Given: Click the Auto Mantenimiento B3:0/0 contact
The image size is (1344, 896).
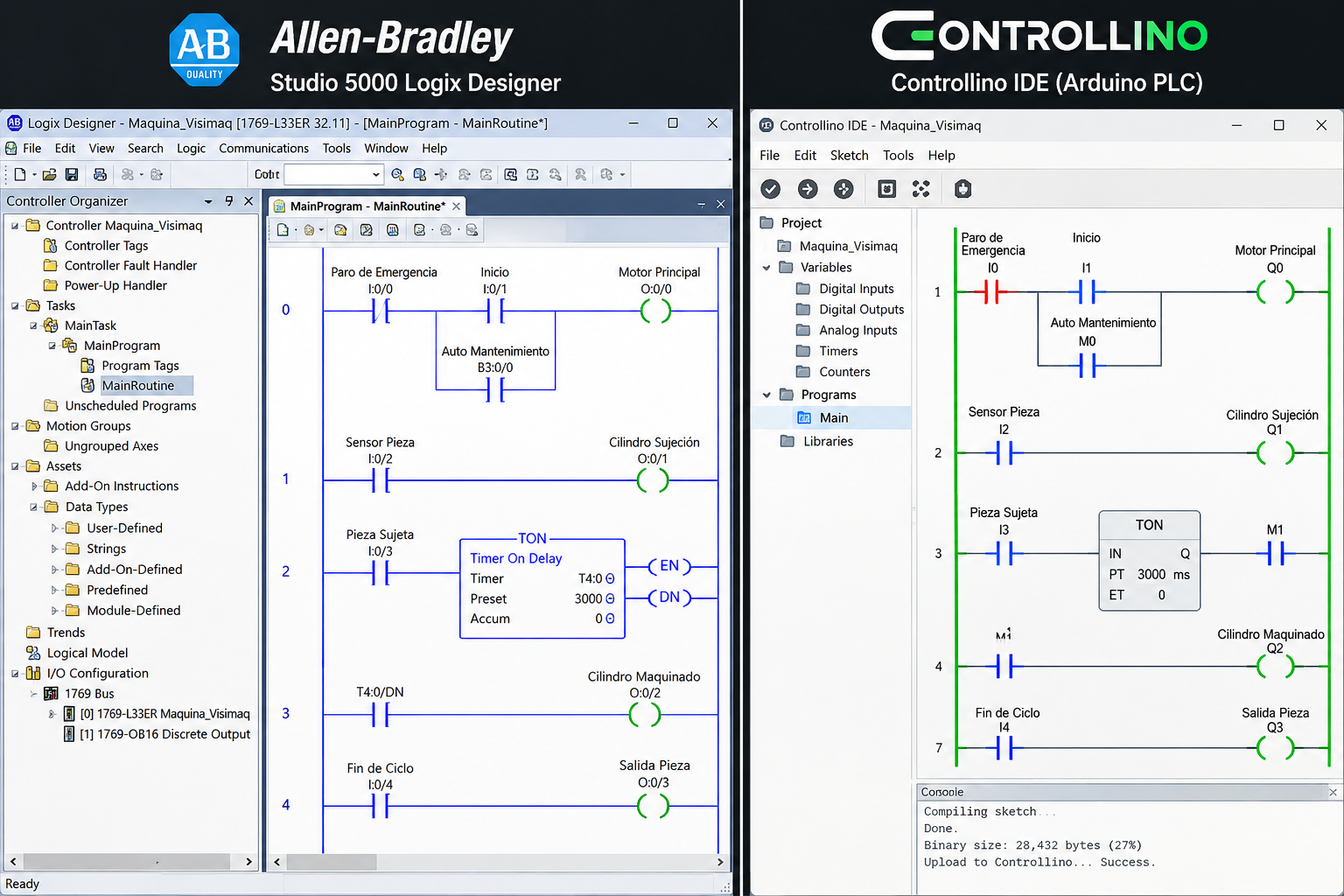Looking at the screenshot, I should tap(495, 389).
